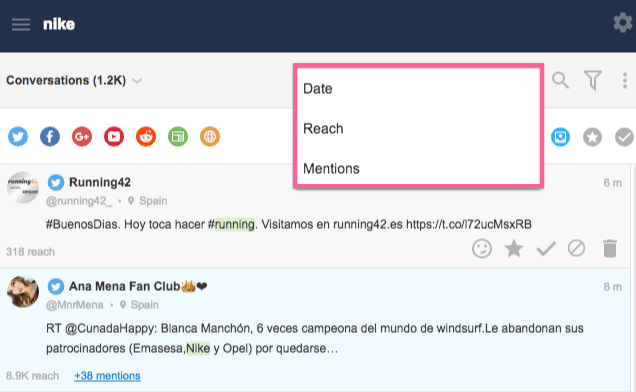Block the Running42 tweet

point(576,248)
